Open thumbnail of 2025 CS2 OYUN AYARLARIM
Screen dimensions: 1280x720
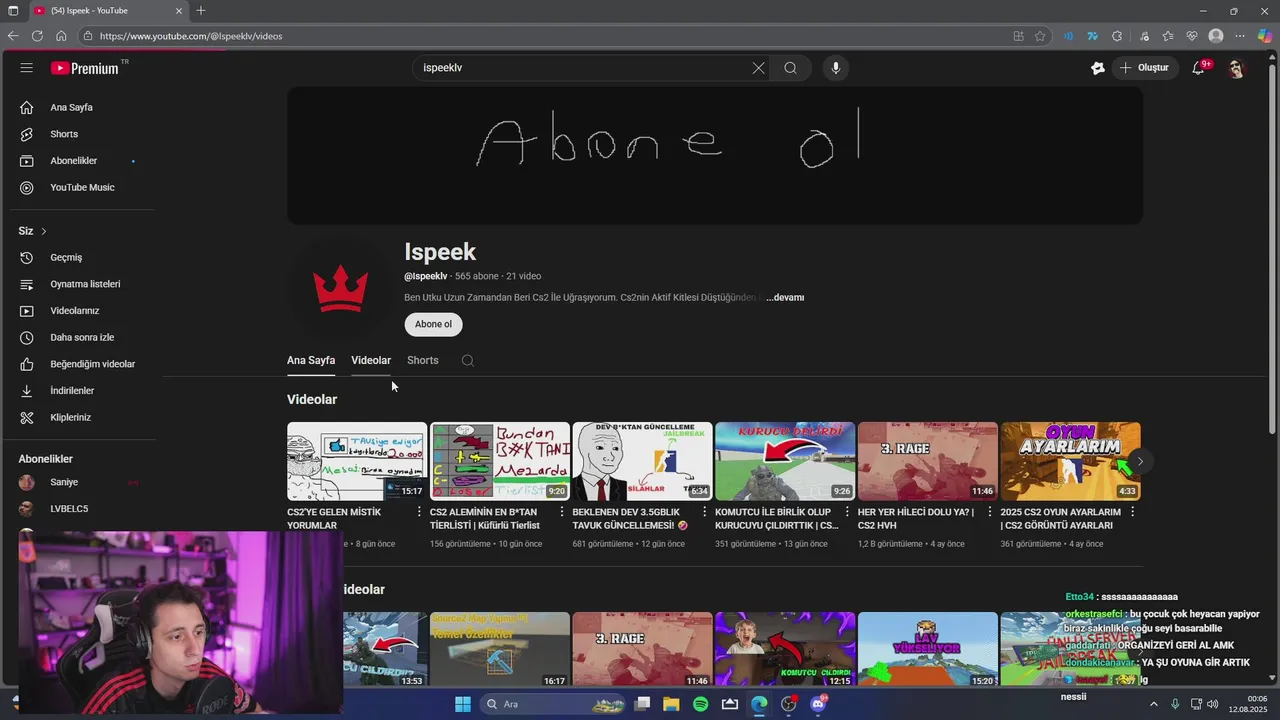[1070, 461]
